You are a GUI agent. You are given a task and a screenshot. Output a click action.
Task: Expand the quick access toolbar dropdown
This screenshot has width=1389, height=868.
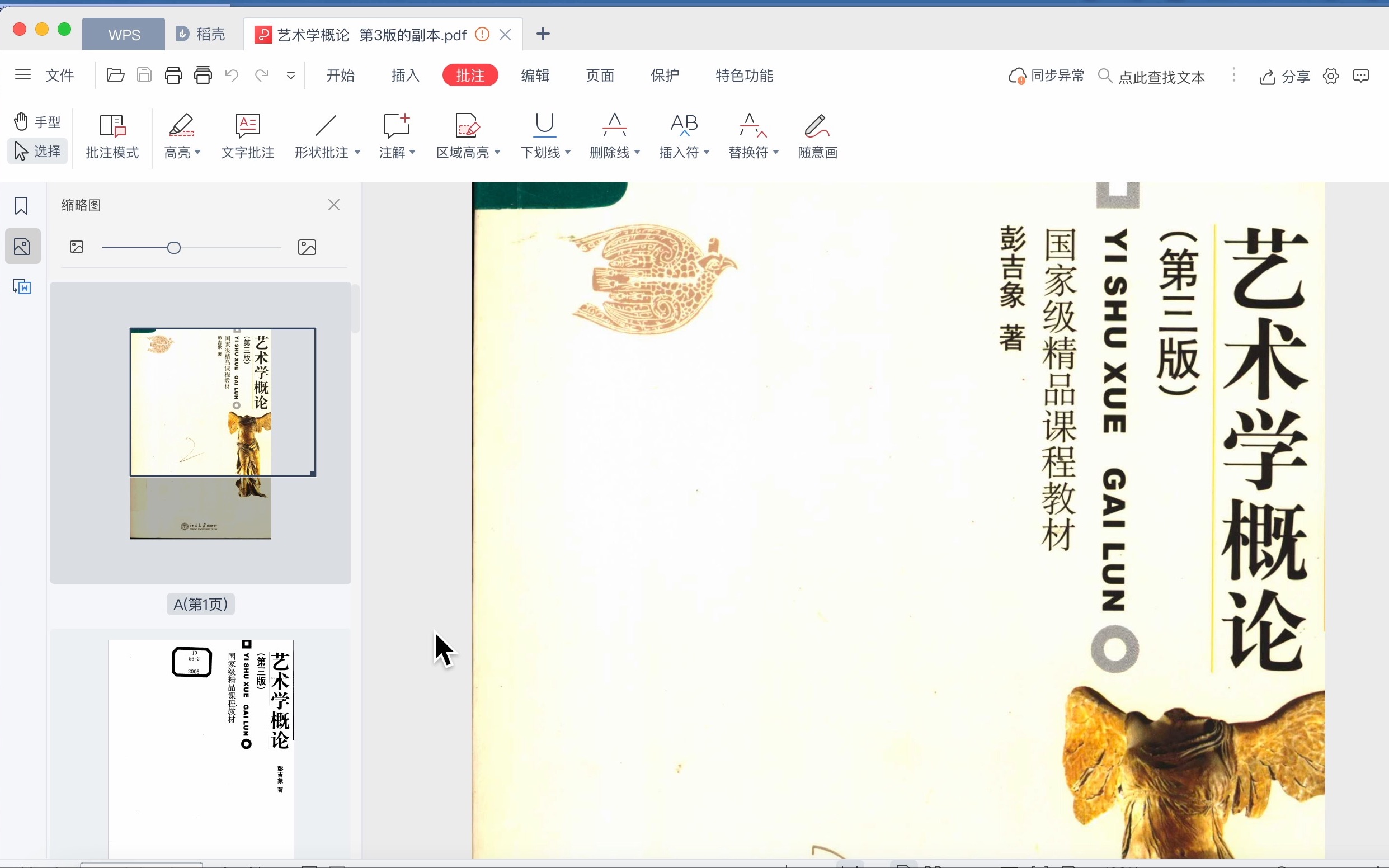(291, 75)
